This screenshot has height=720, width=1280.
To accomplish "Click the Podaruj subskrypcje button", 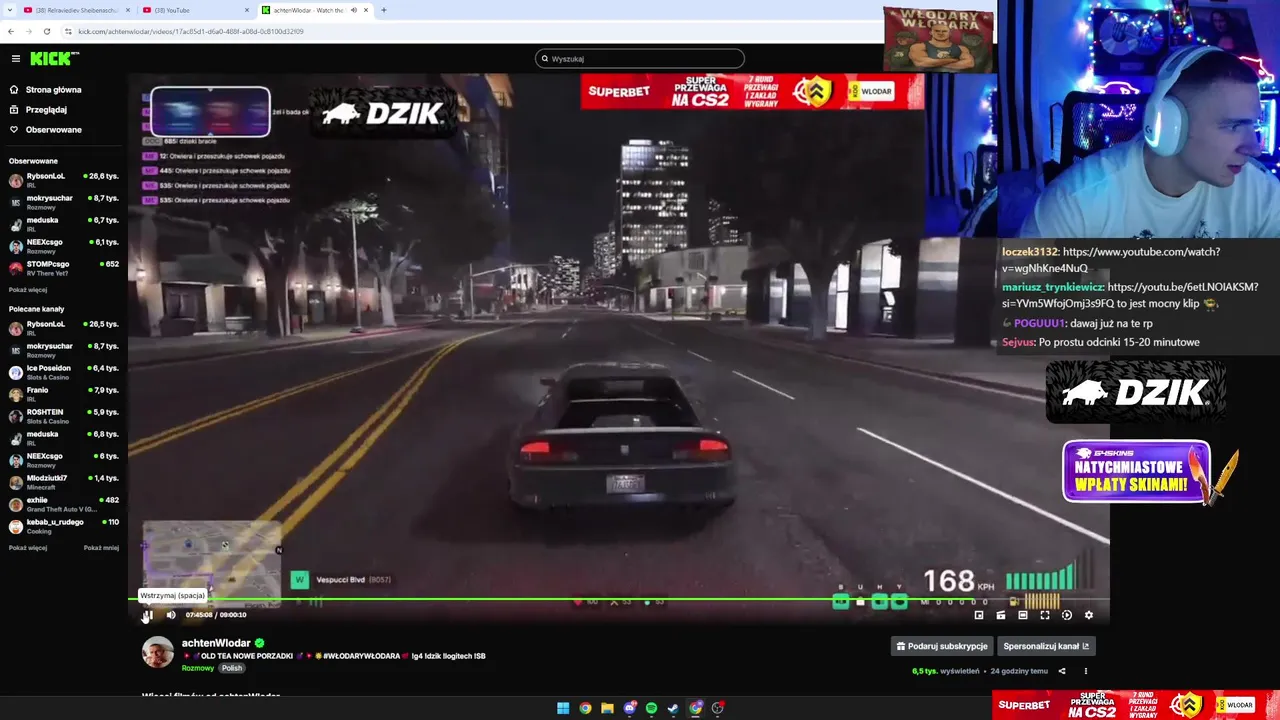I will click(x=942, y=646).
